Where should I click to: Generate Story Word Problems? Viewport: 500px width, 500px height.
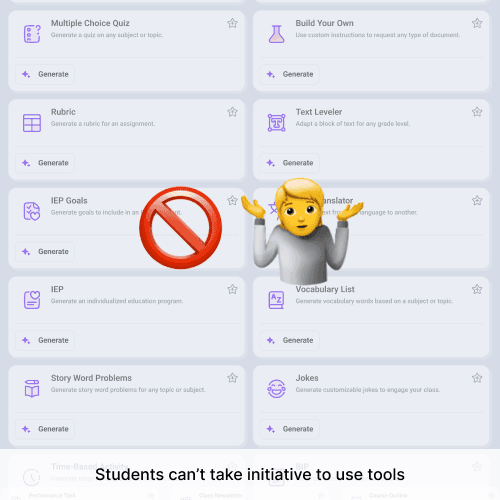[x=45, y=429]
